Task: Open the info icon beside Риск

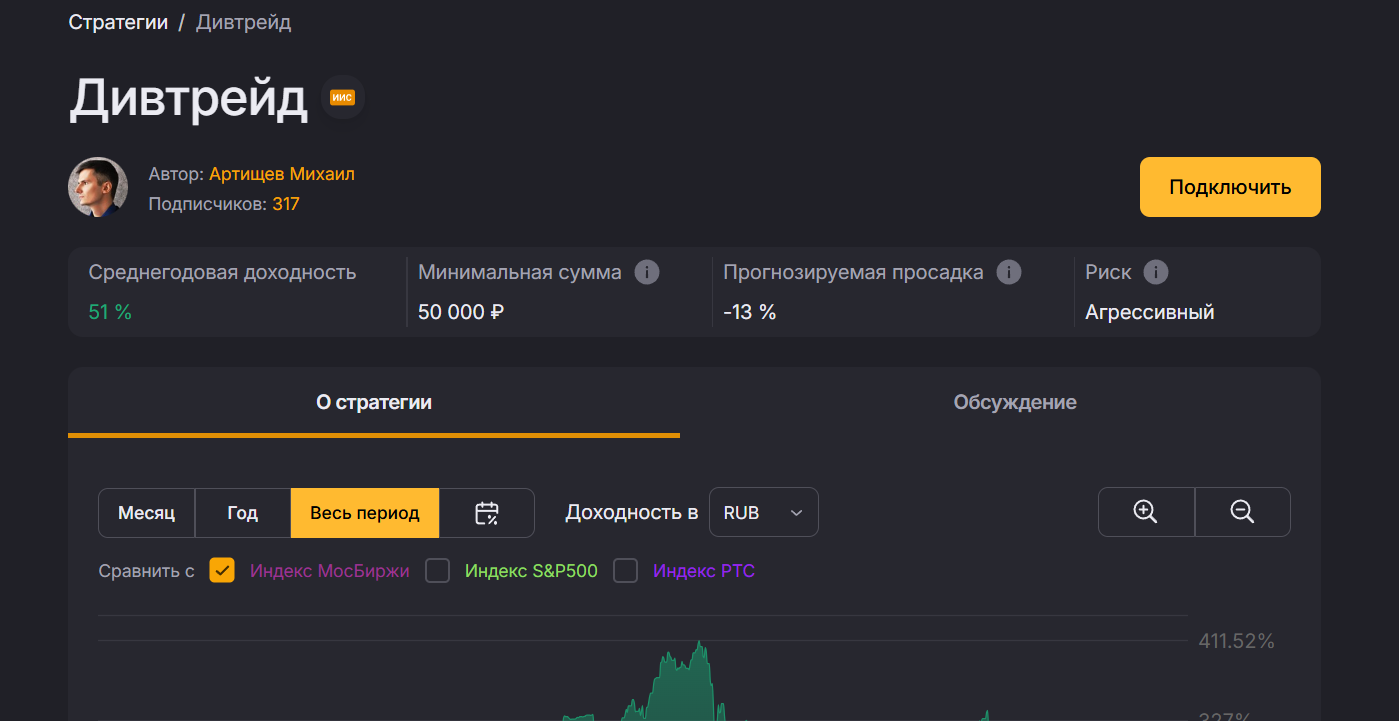Action: (1156, 272)
